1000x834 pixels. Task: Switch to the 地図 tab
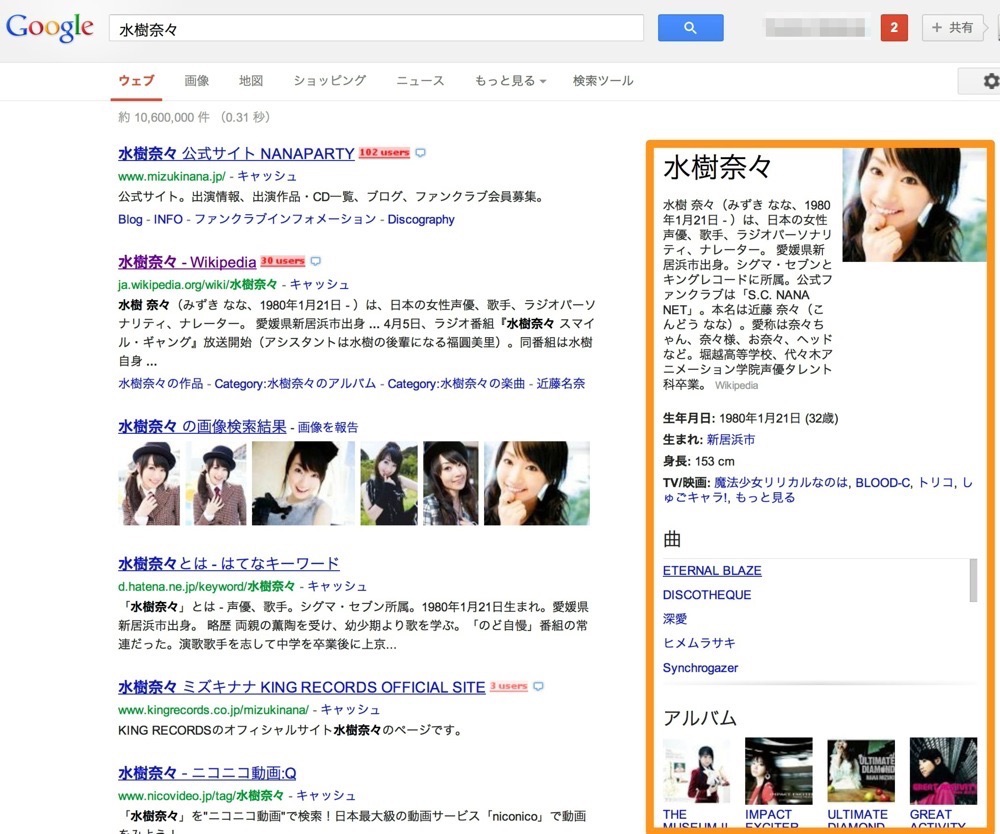click(x=251, y=81)
